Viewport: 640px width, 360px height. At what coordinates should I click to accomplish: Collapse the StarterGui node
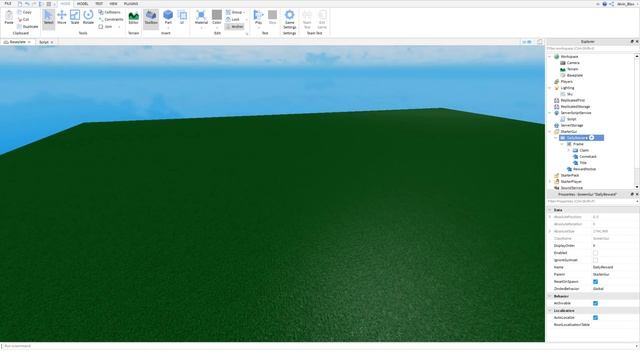(x=550, y=131)
